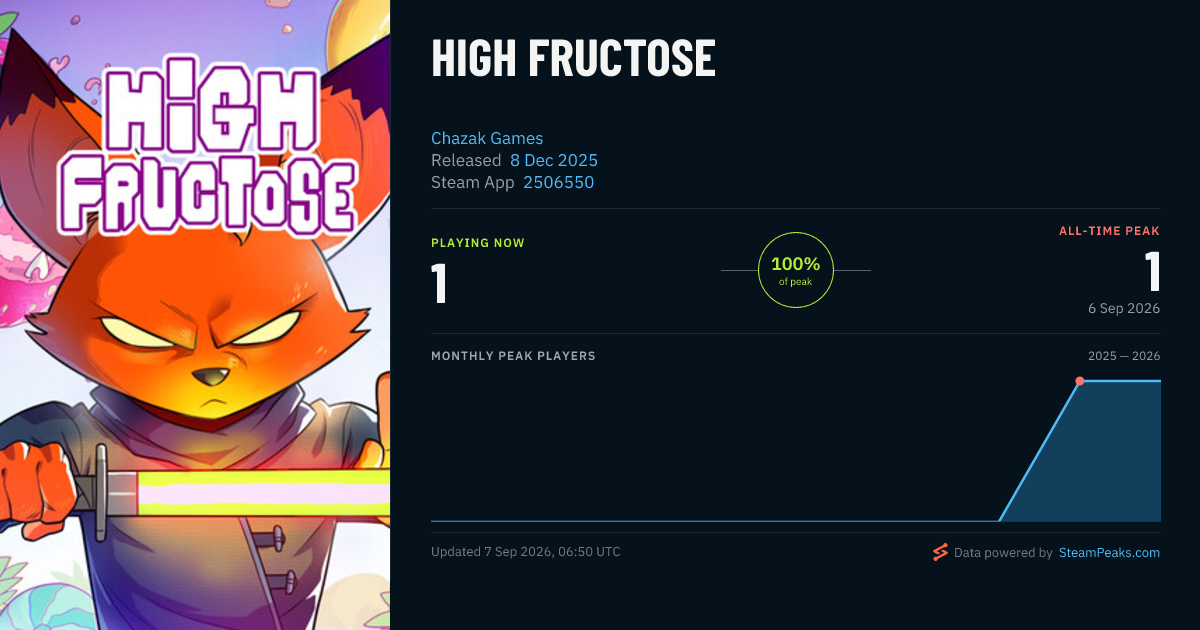Click the SteamPeaks logo icon
Screen dimensions: 1200x630
point(940,552)
